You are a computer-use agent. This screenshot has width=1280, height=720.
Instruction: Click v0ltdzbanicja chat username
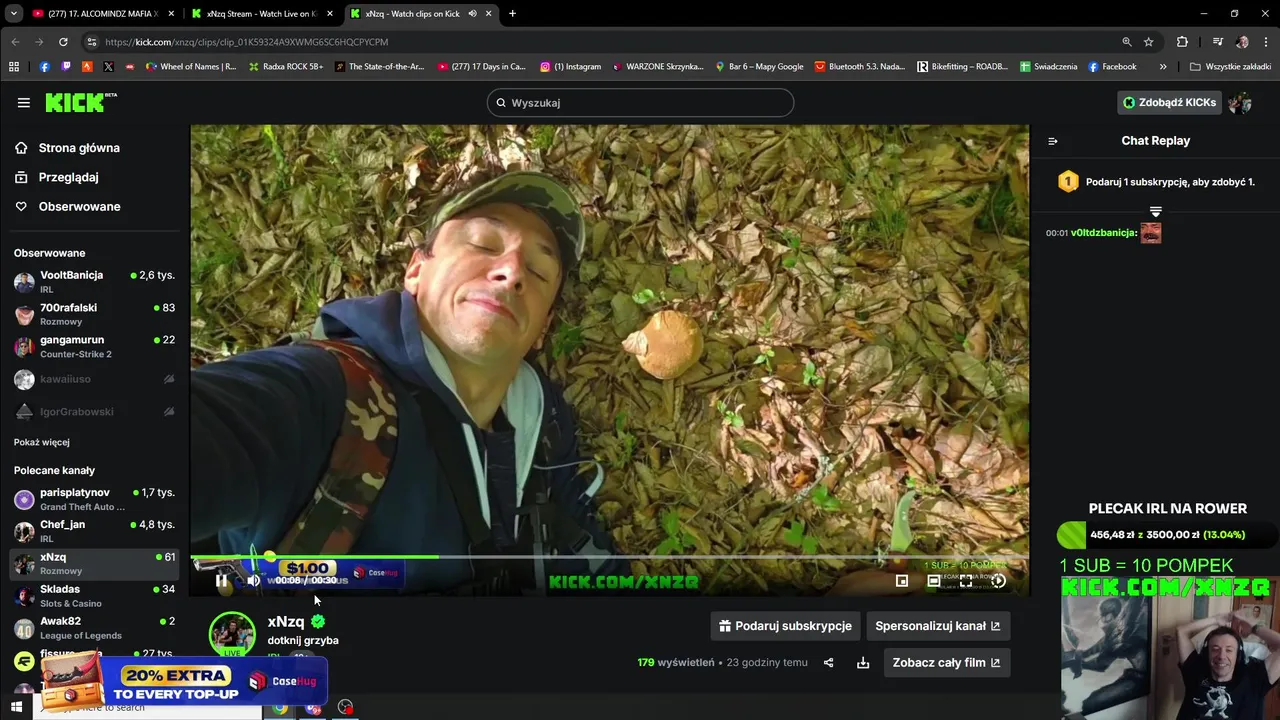1104,233
